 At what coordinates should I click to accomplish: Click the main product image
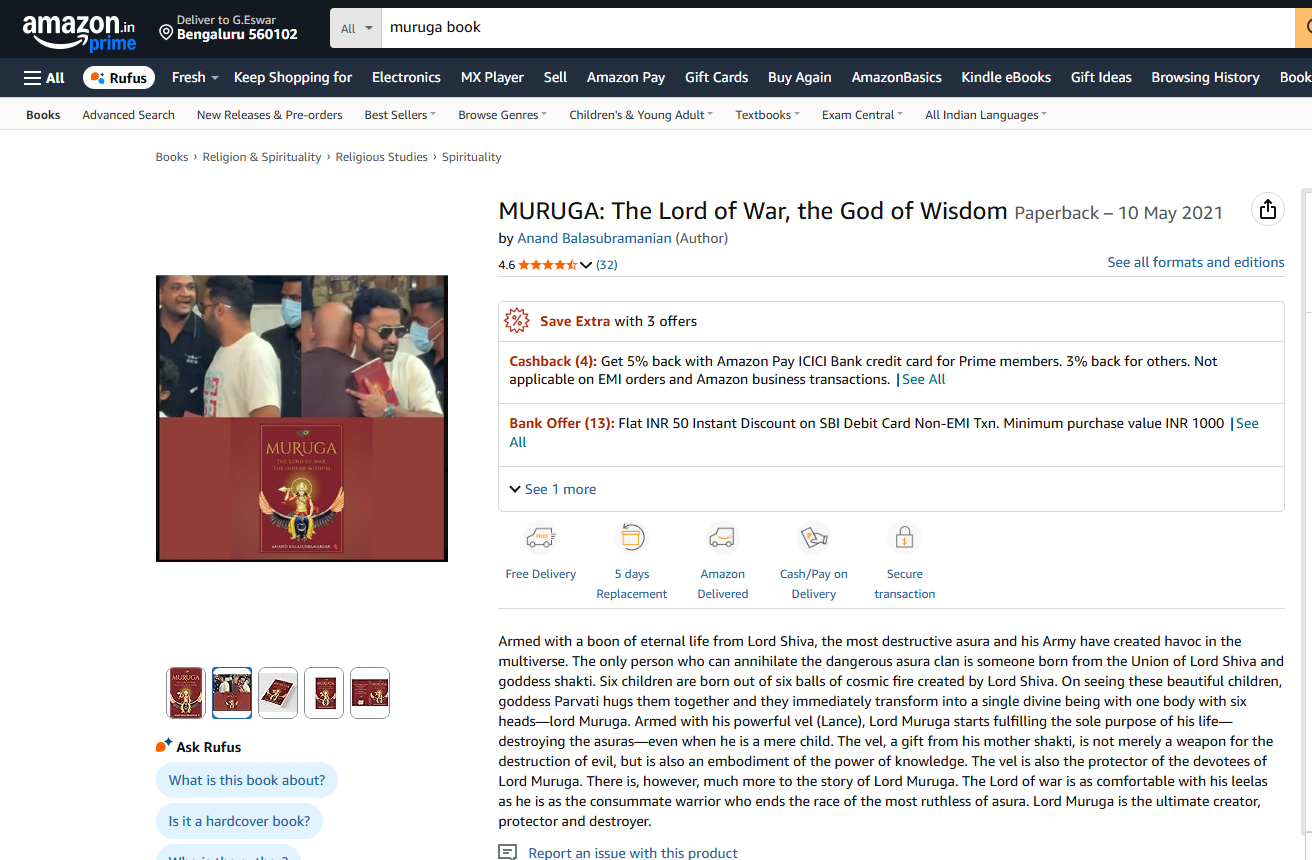coord(302,418)
